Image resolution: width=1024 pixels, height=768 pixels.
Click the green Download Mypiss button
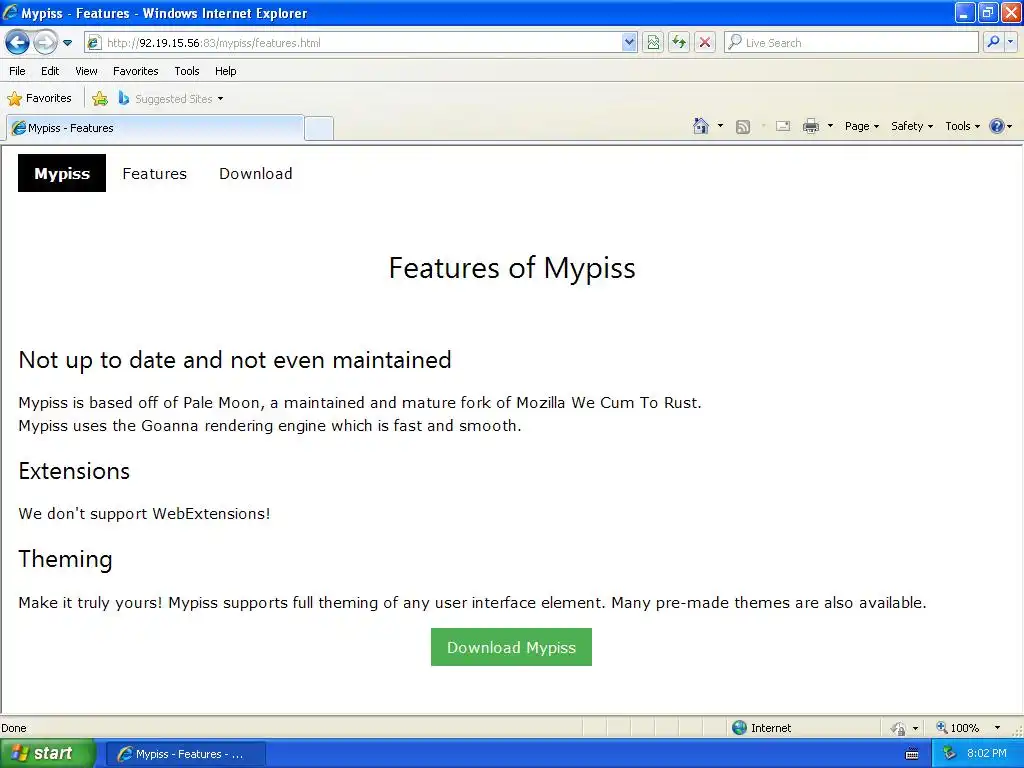511,647
